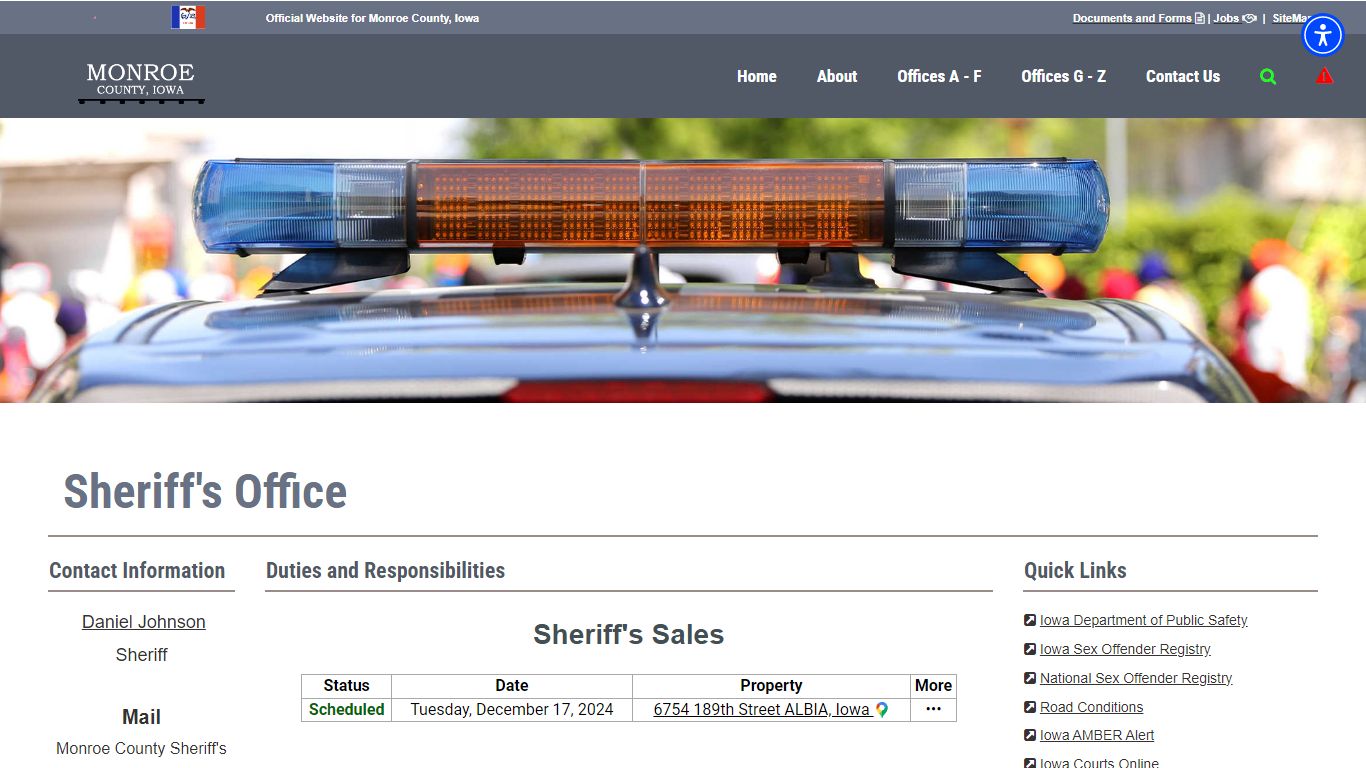Open Iowa Department of Public Safety link
Image resolution: width=1366 pixels, height=768 pixels.
point(1143,620)
